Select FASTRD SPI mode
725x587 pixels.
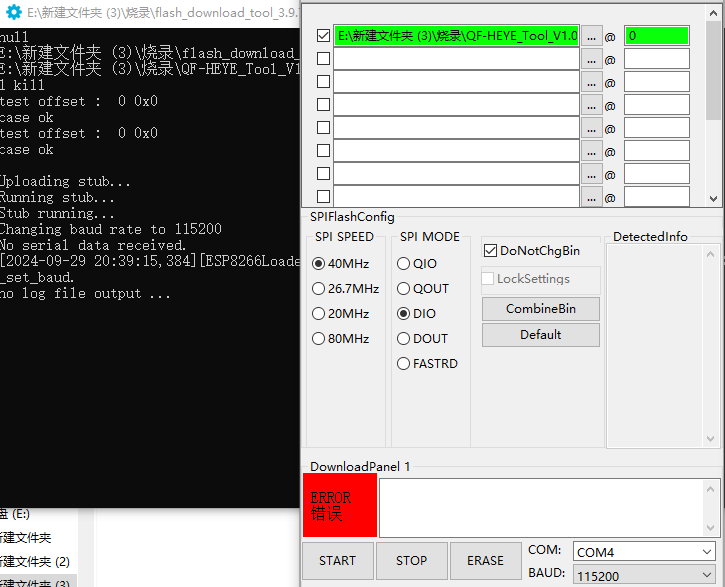(x=428, y=364)
